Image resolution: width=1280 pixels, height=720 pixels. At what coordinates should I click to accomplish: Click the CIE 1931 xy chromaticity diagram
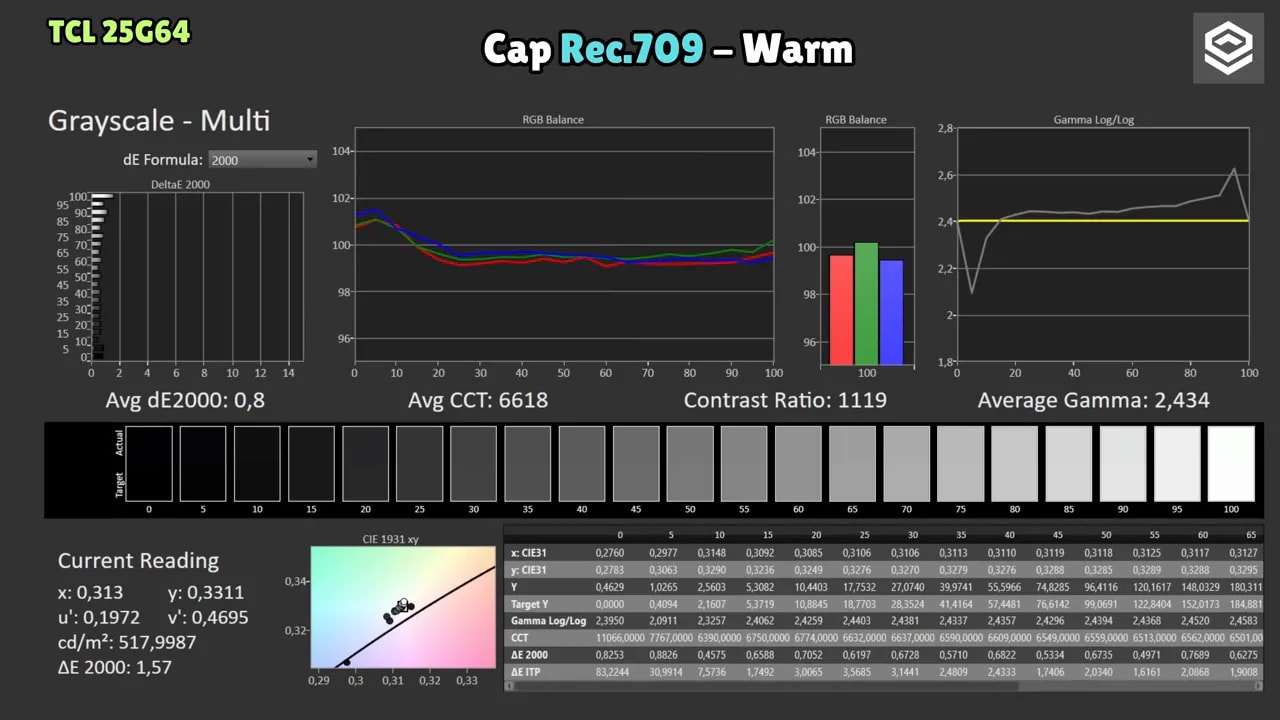(403, 607)
